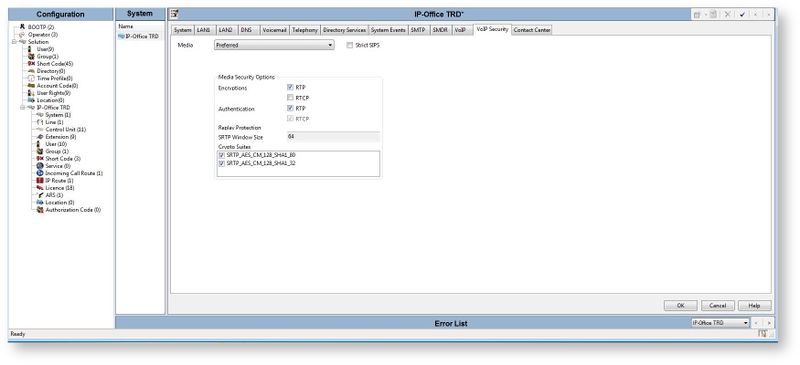800x365 pixels.
Task: Click the status icon in the bottom-right corner
Action: pyautogui.click(x=762, y=333)
